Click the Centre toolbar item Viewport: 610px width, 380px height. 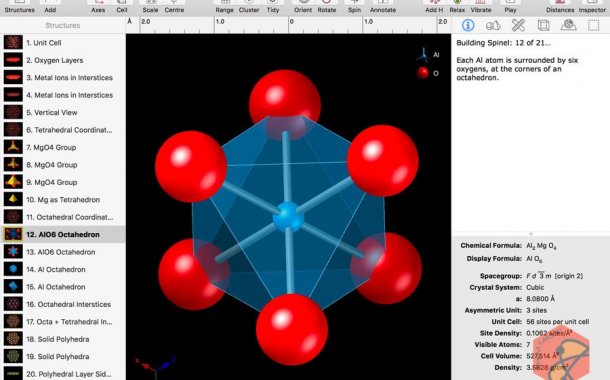(174, 7)
